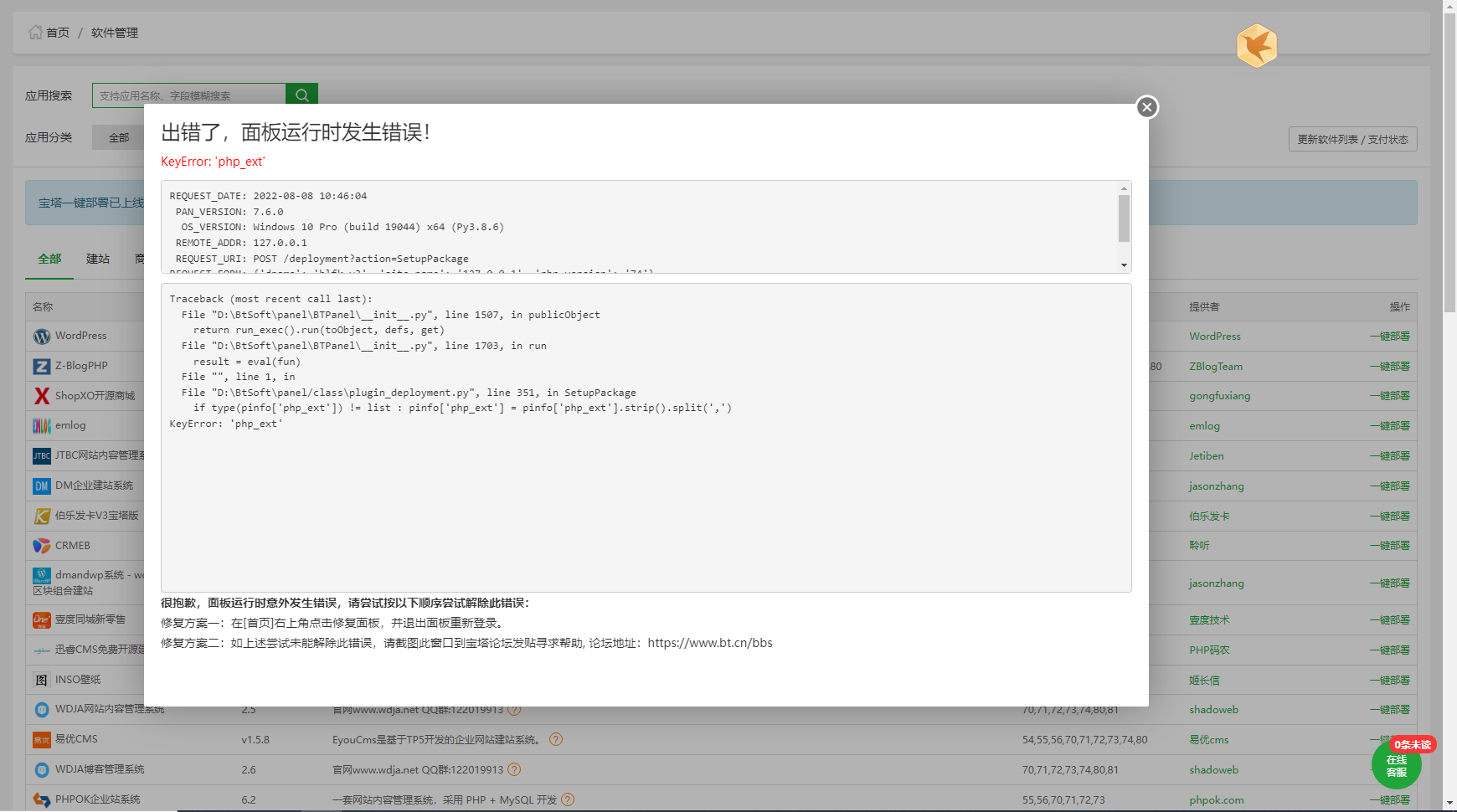Click 更新软件列表 / 支付状态 button
The height and width of the screenshot is (812, 1457).
pyautogui.click(x=1352, y=139)
